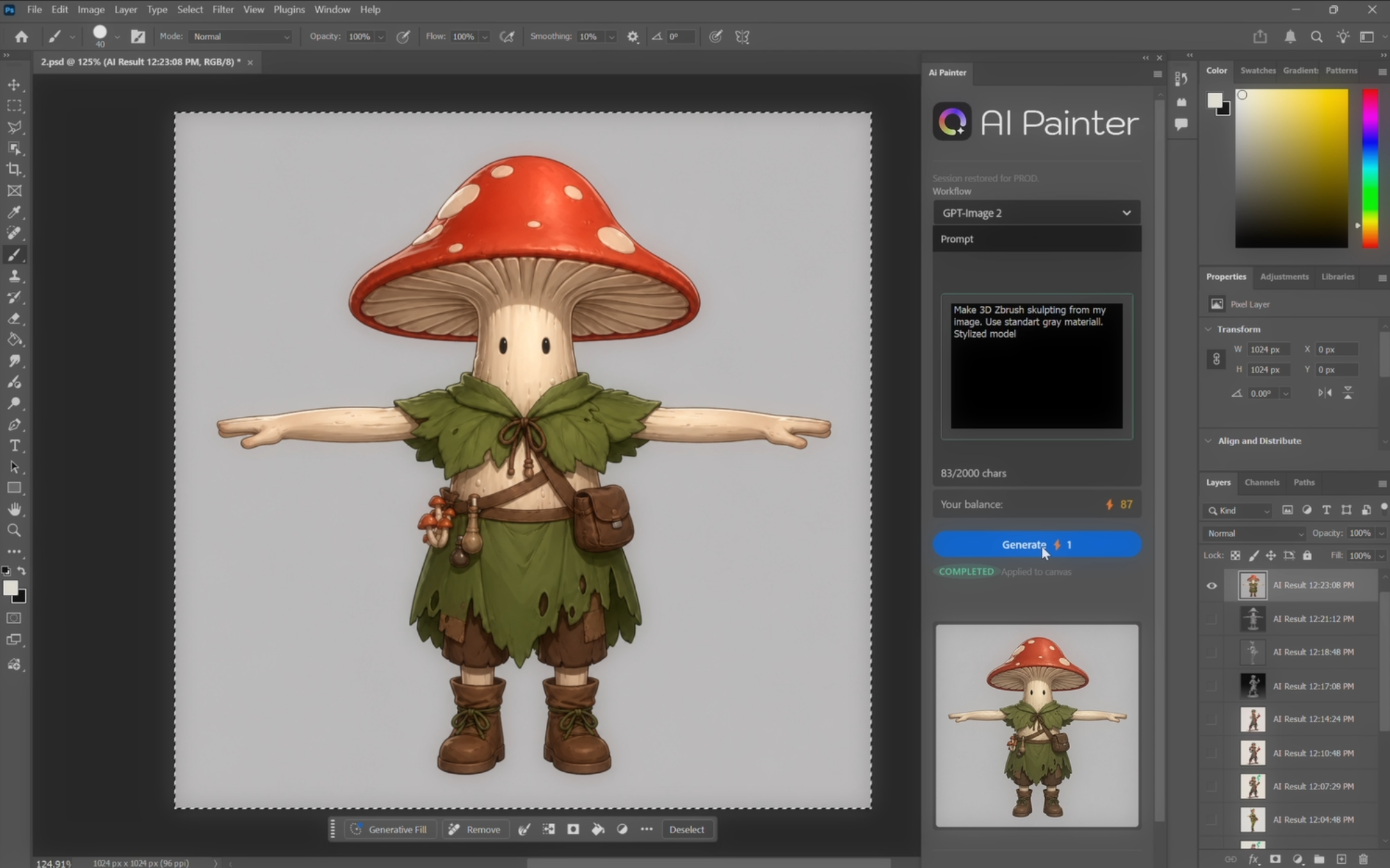The width and height of the screenshot is (1390, 868).
Task: Select the Eraser tool
Action: [14, 318]
